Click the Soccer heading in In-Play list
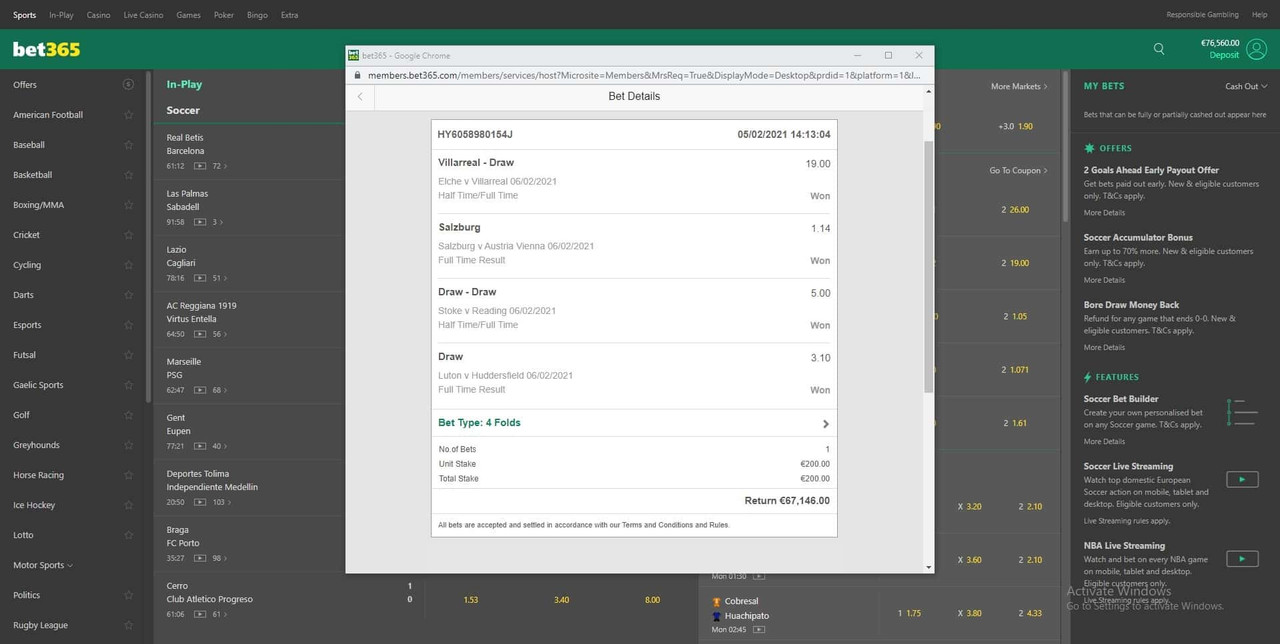1280x644 pixels. pyautogui.click(x=183, y=111)
